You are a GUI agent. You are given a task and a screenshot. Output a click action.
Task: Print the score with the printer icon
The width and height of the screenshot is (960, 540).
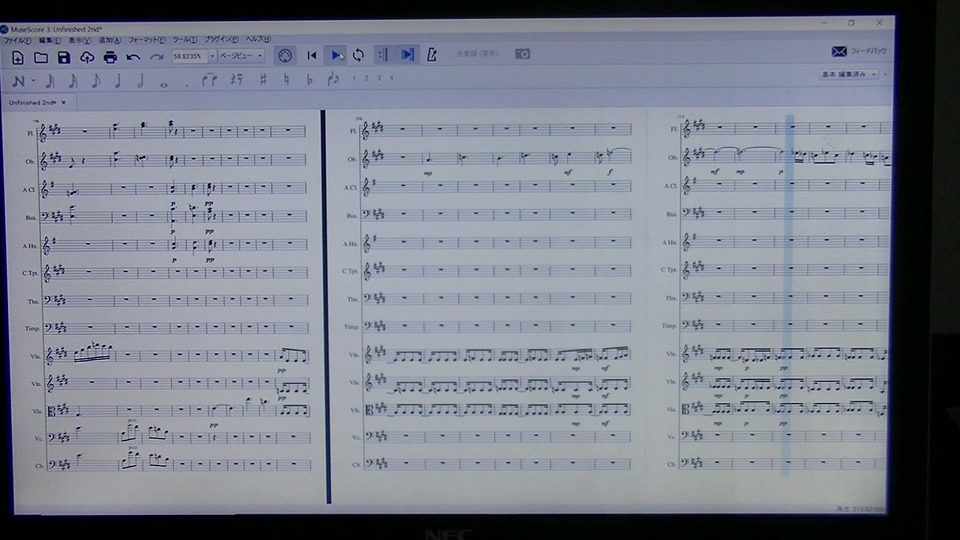110,58
